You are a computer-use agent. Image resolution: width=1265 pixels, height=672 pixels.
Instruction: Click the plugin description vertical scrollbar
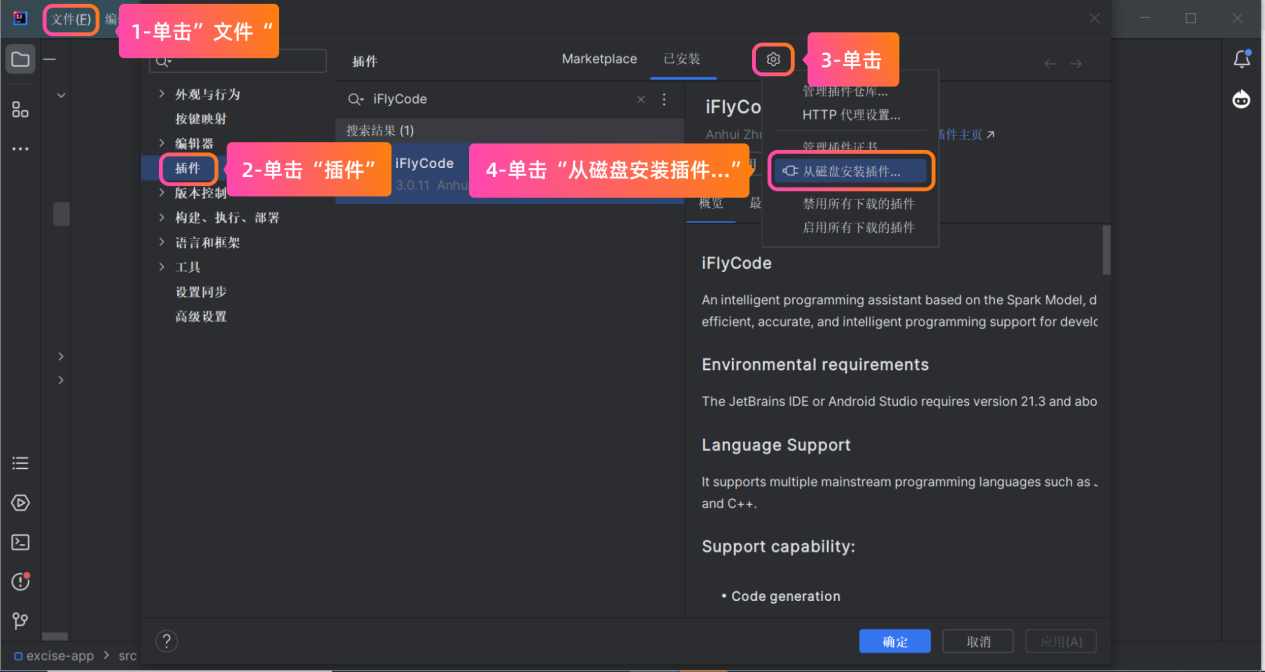click(1106, 249)
